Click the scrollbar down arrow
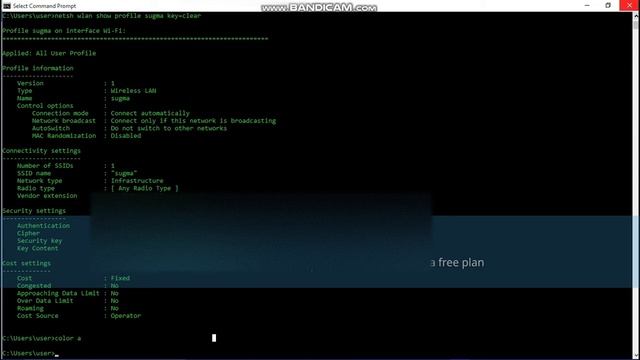640x360 pixels. click(x=636, y=356)
